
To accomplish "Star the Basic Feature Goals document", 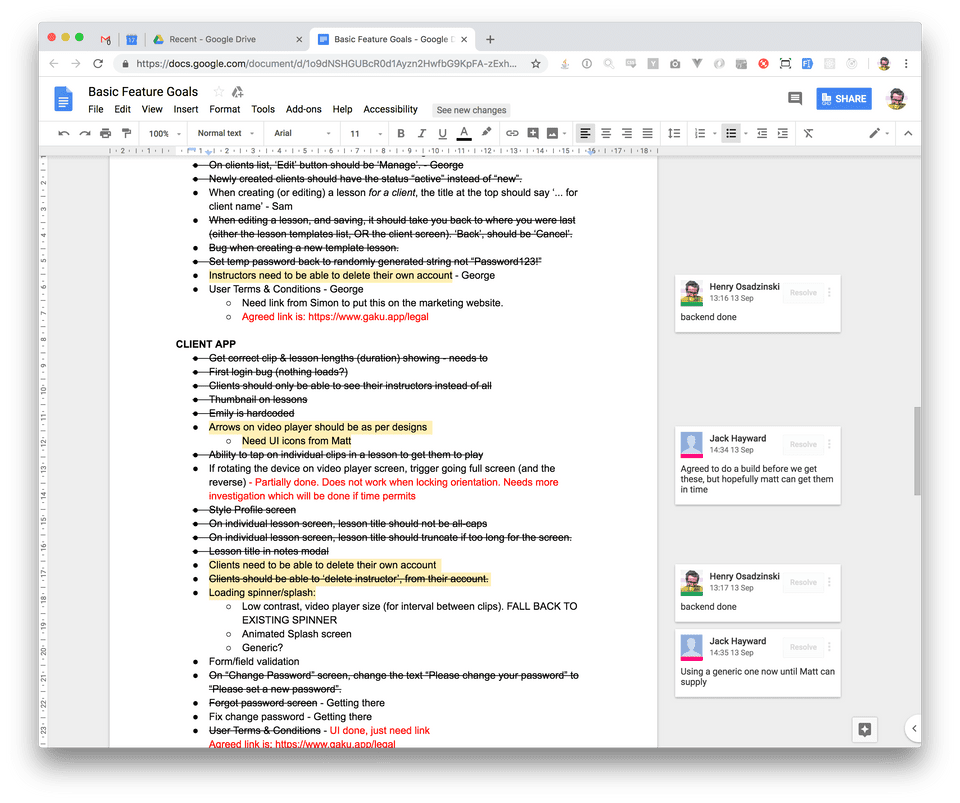I will click(x=219, y=92).
